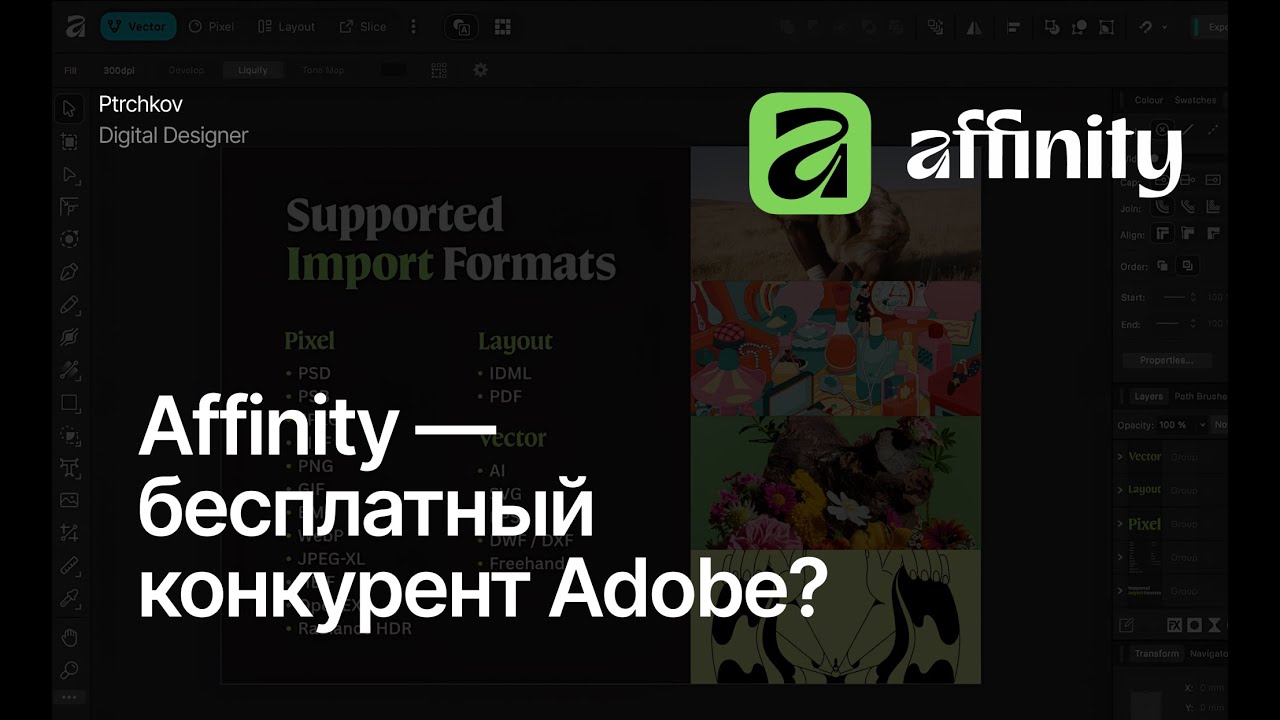Expand the layer group below Pixel
1280x720 pixels.
point(1120,557)
